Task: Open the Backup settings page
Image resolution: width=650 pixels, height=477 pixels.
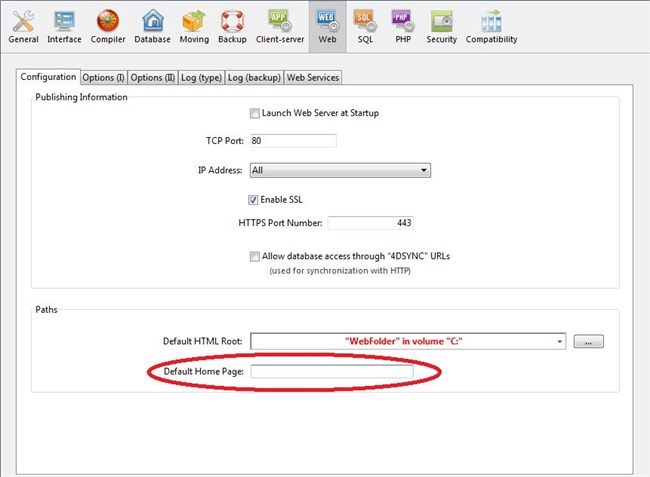Action: [232, 25]
